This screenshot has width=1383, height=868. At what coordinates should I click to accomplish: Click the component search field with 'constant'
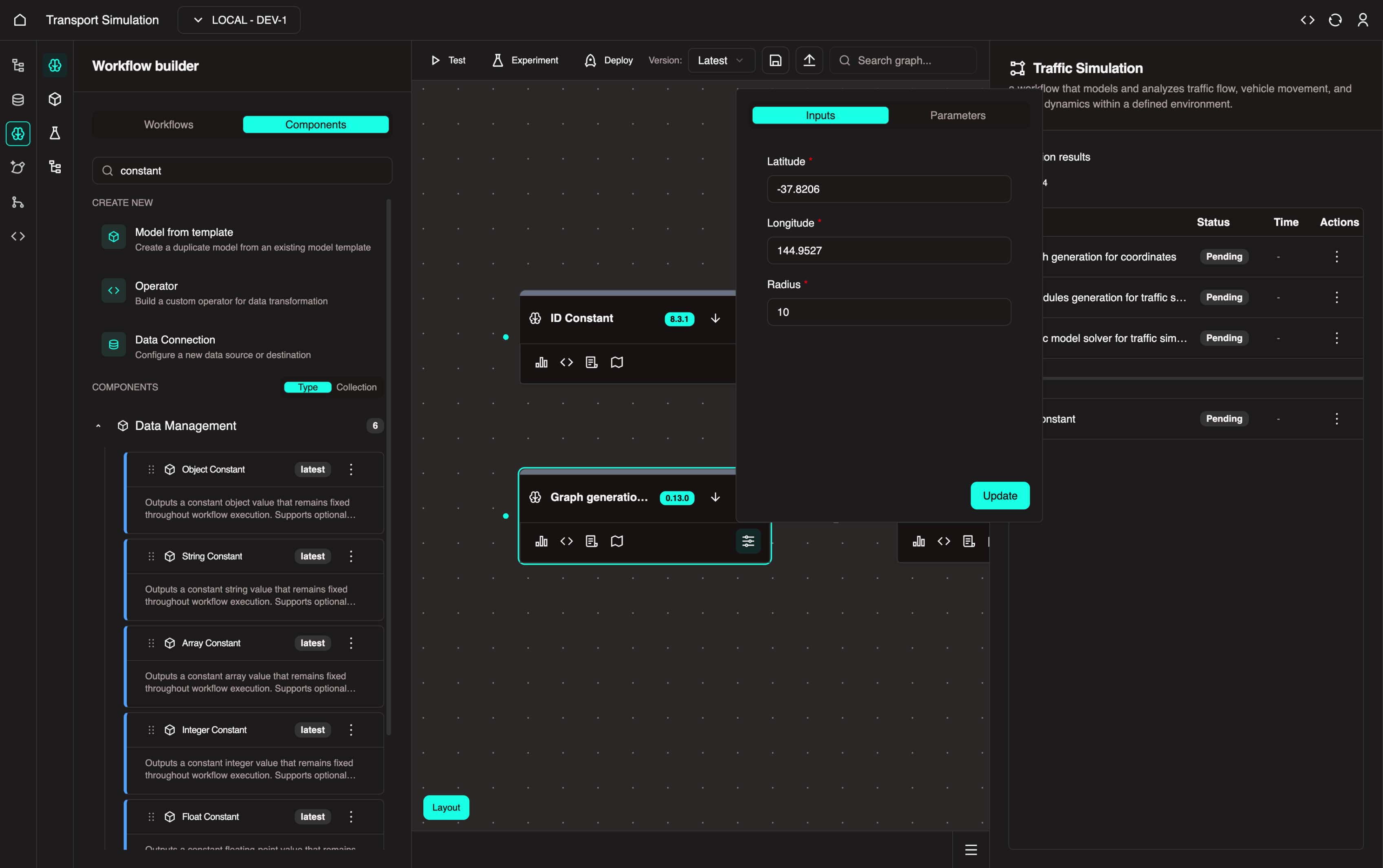click(x=242, y=170)
